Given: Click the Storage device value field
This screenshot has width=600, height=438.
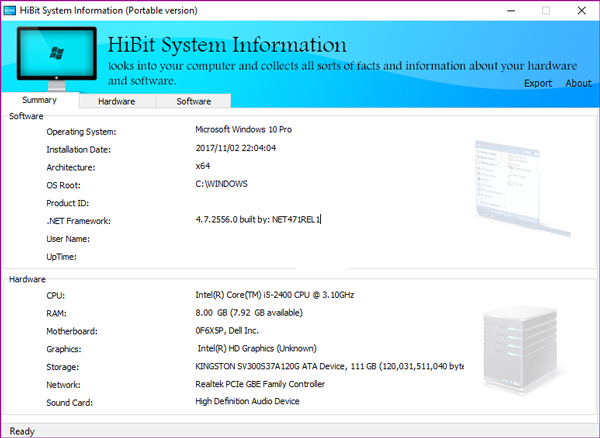Looking at the screenshot, I should tap(329, 366).
